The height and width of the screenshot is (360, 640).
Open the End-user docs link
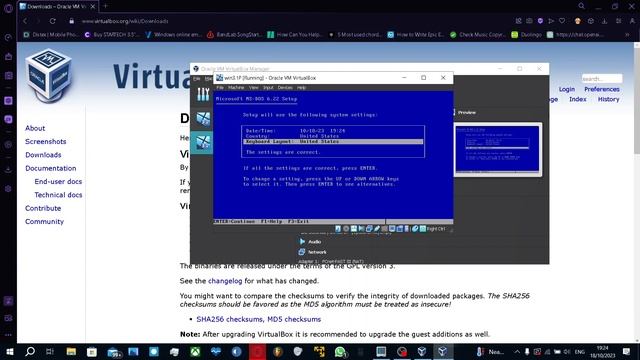(x=58, y=182)
